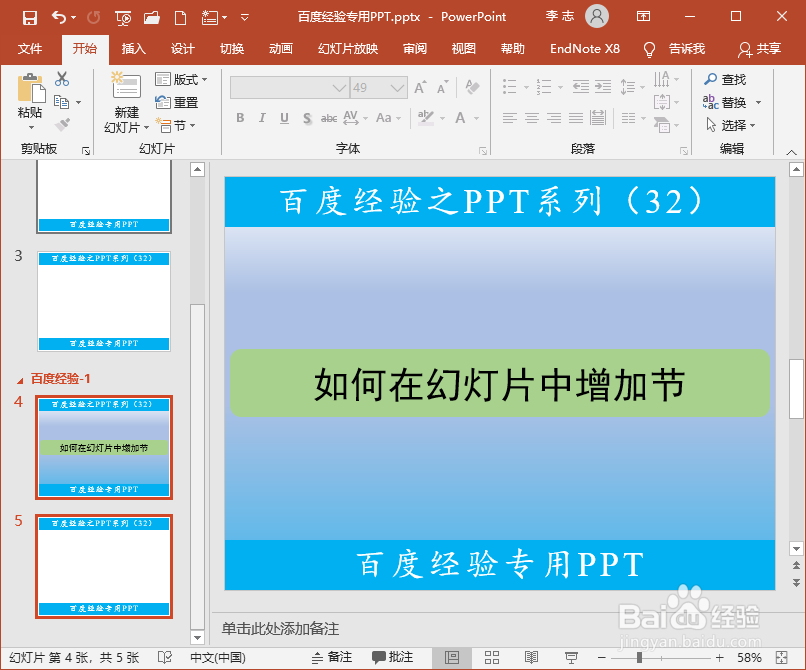Toggle Strikethrough formatting

[329, 118]
